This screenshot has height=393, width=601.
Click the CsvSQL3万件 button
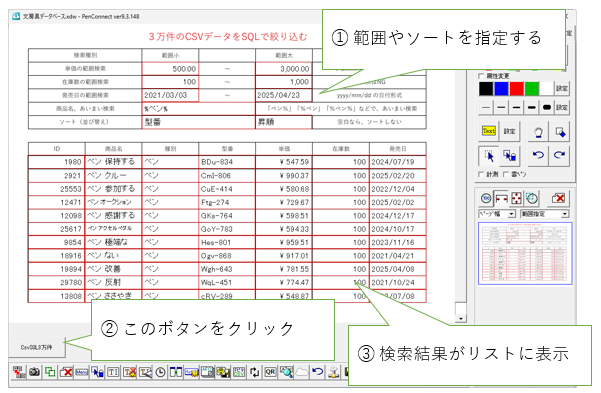click(37, 347)
